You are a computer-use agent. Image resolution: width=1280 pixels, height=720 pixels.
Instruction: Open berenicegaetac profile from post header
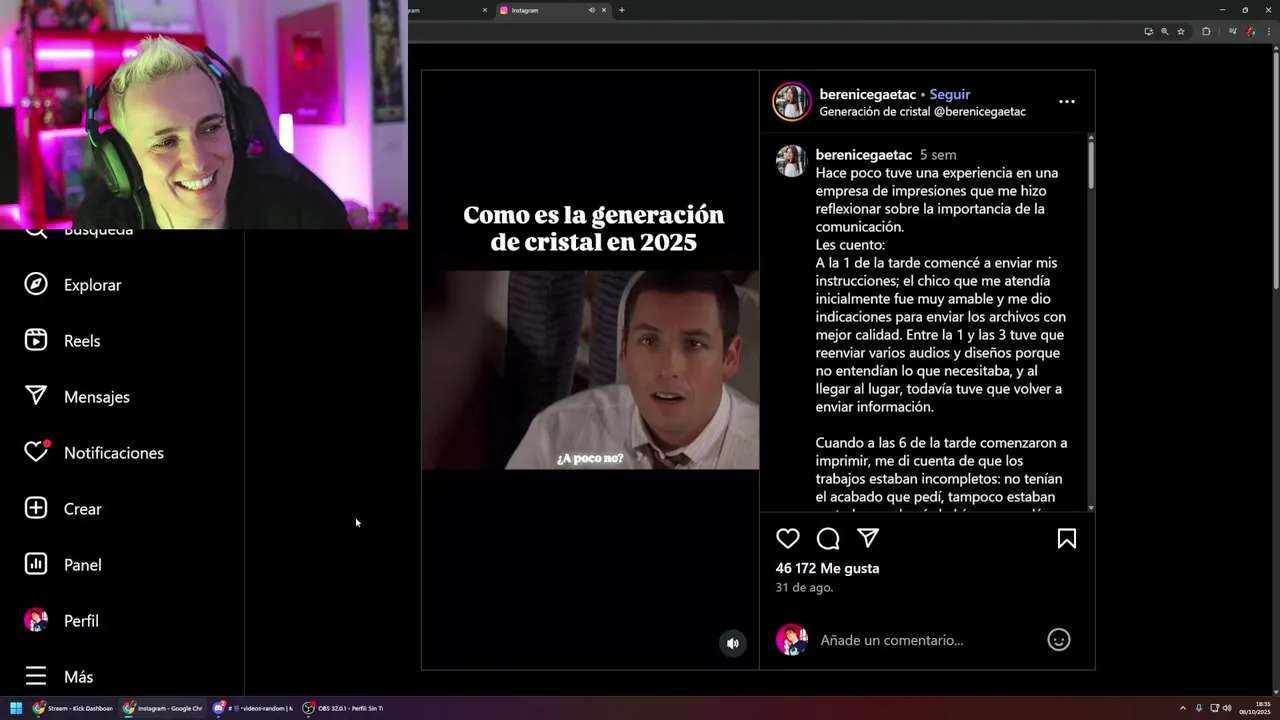pyautogui.click(x=868, y=94)
